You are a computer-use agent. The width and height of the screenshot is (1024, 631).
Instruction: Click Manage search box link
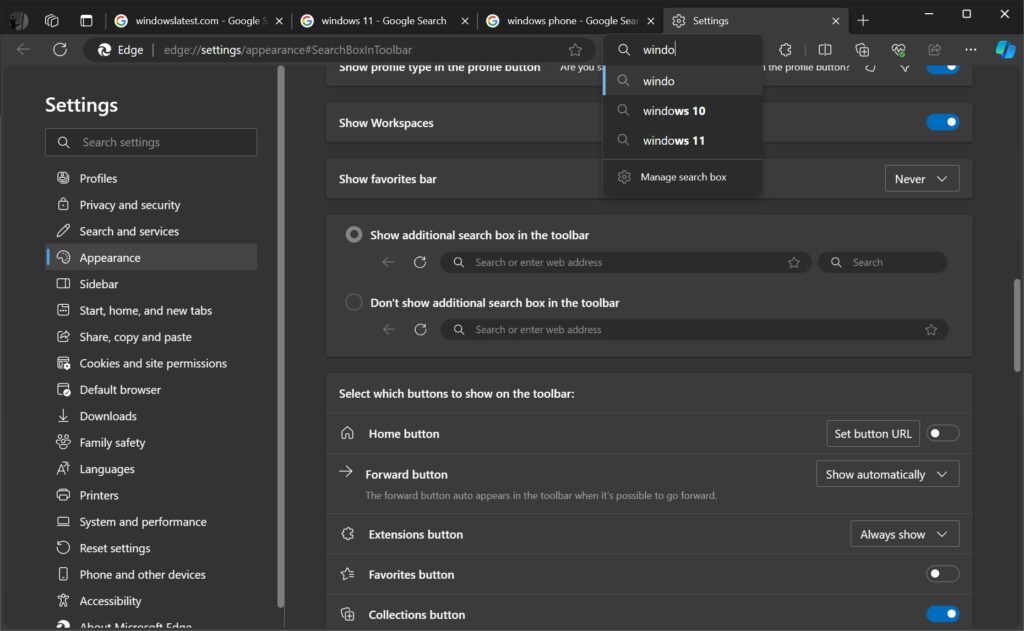click(x=683, y=177)
